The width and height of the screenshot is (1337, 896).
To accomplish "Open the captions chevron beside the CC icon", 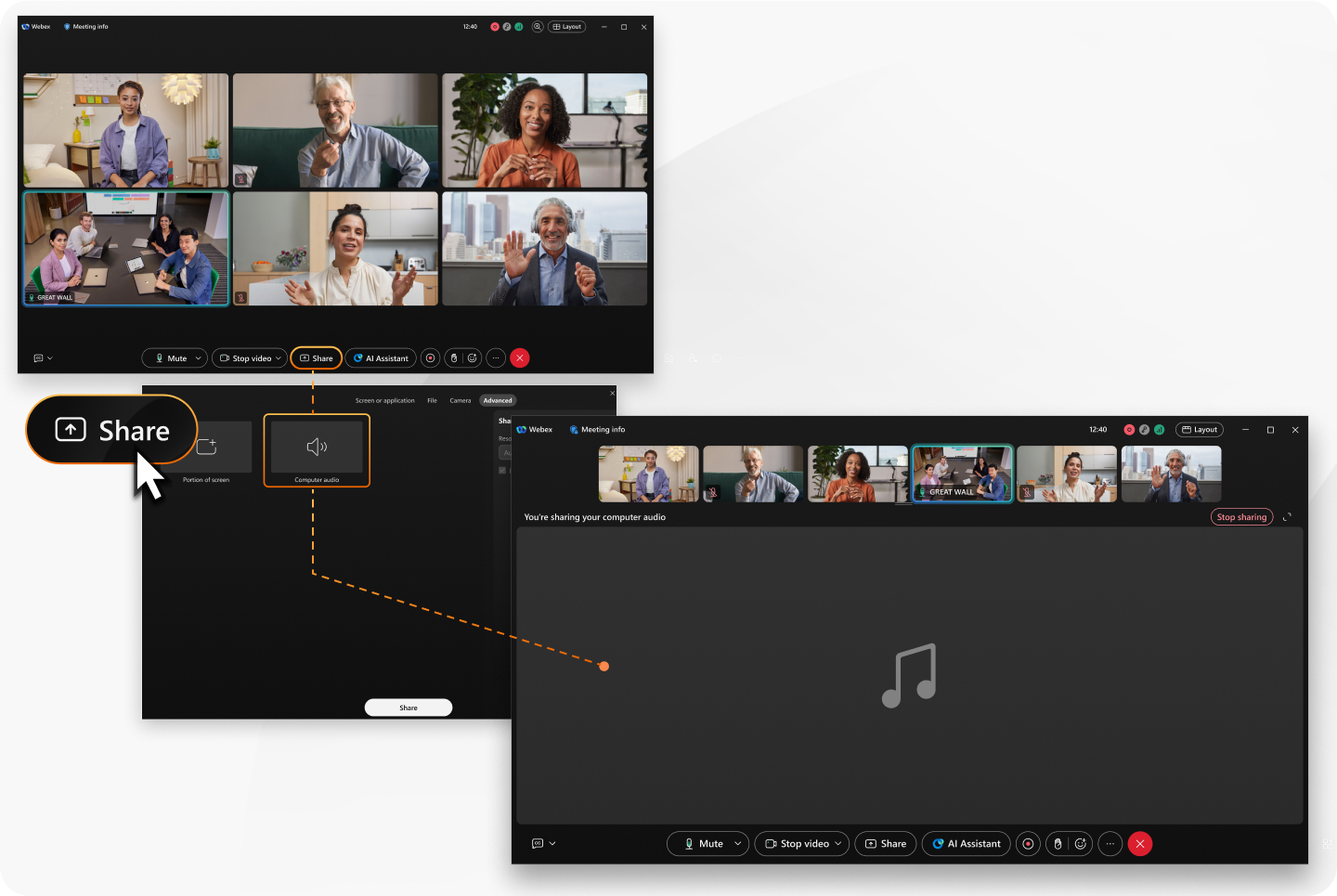I will point(49,357).
